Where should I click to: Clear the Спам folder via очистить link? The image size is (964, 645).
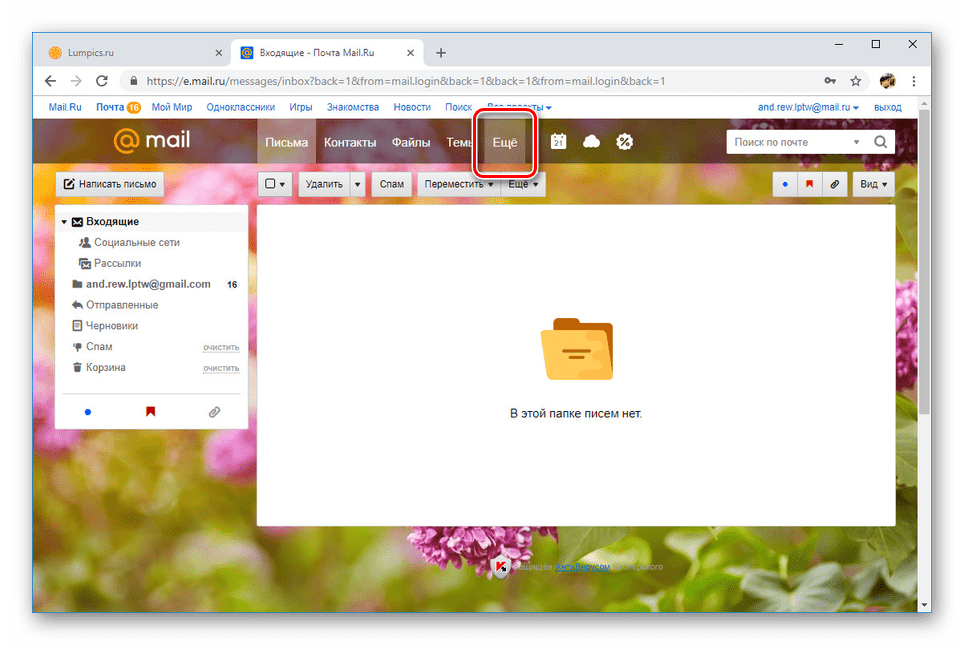(x=221, y=346)
